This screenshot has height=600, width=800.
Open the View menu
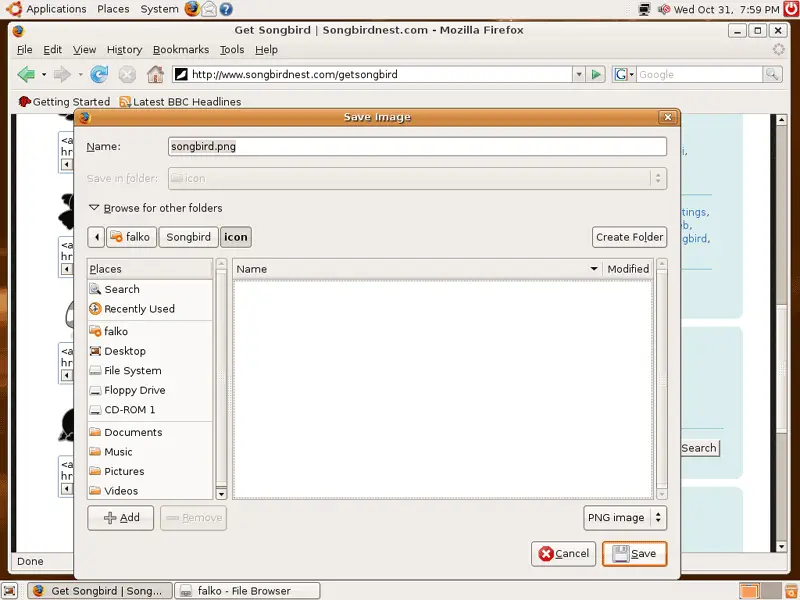[84, 49]
